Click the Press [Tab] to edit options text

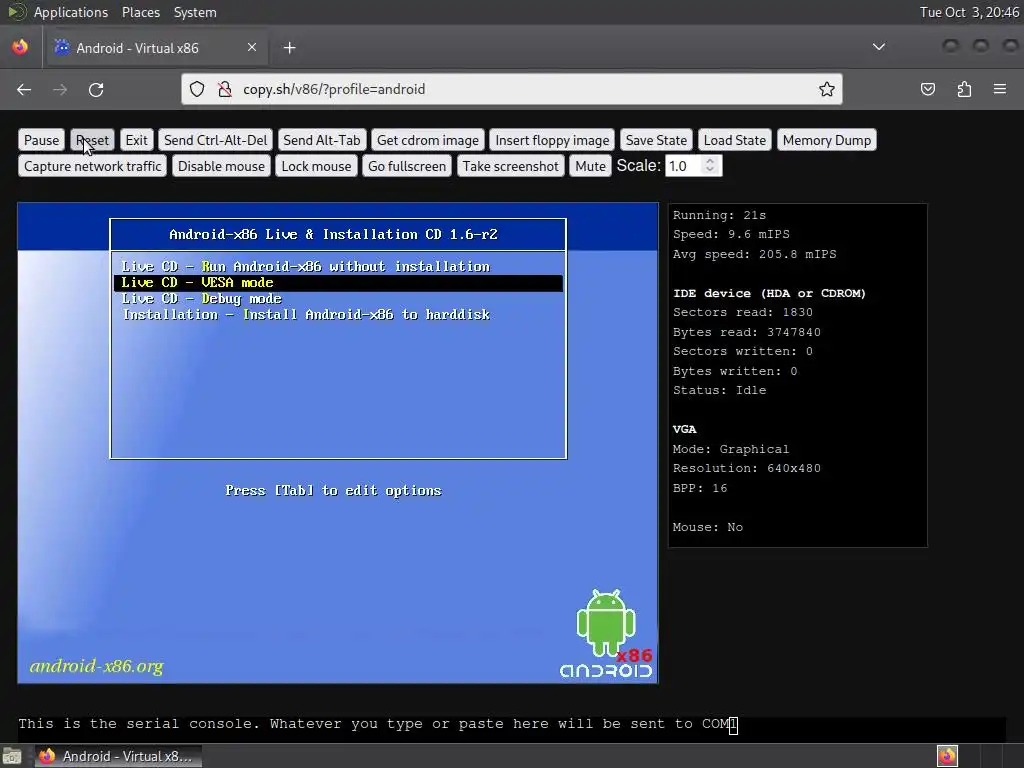point(334,490)
